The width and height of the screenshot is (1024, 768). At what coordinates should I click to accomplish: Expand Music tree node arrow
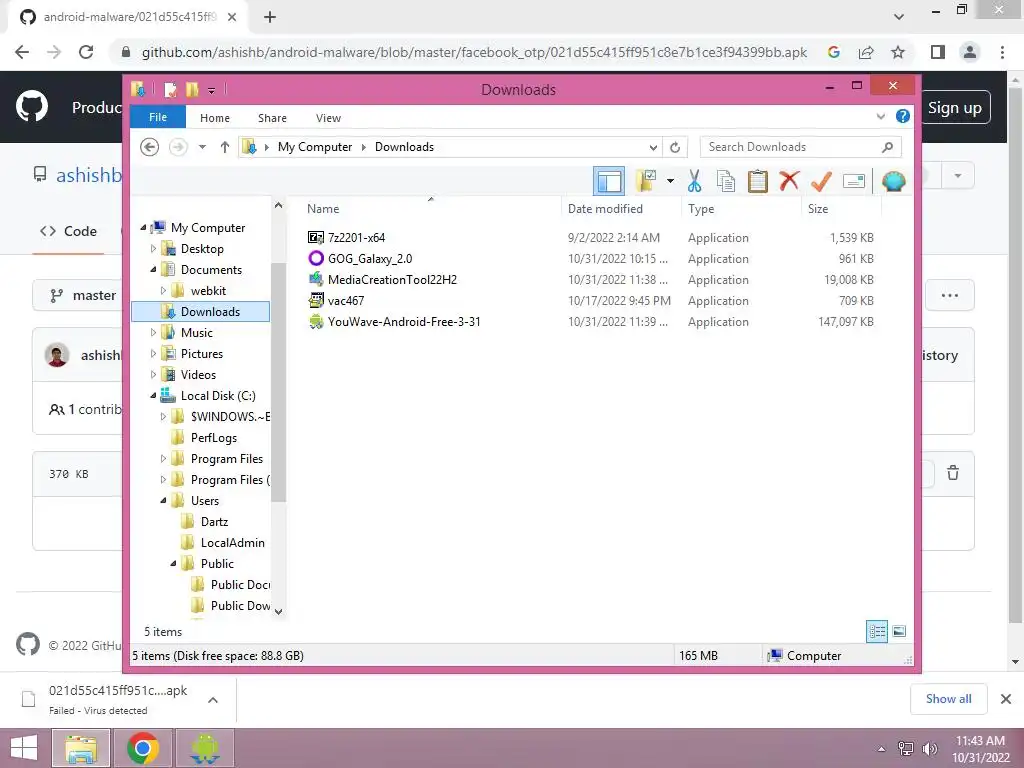point(153,332)
